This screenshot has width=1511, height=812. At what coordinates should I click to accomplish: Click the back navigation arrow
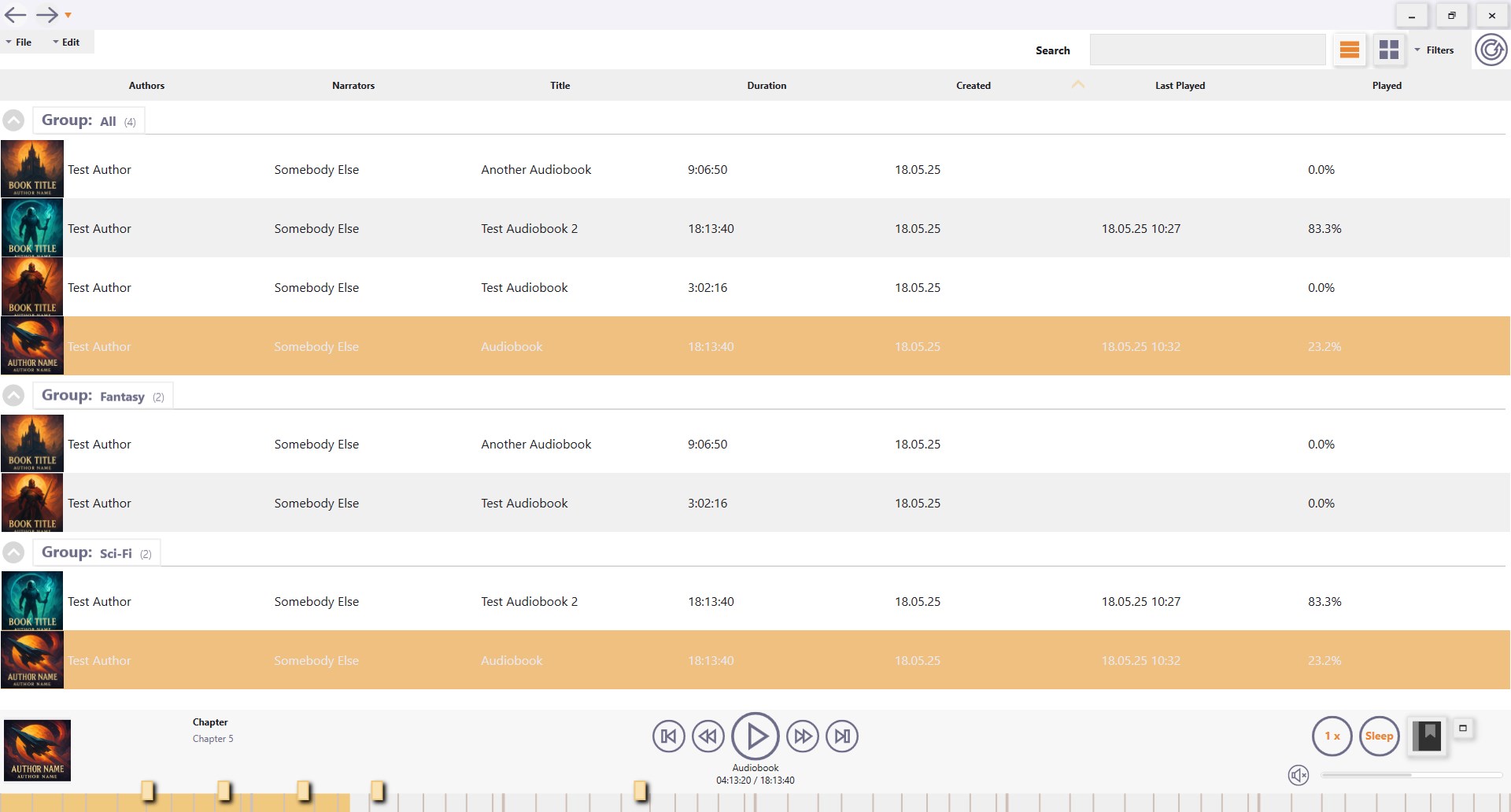pos(14,14)
